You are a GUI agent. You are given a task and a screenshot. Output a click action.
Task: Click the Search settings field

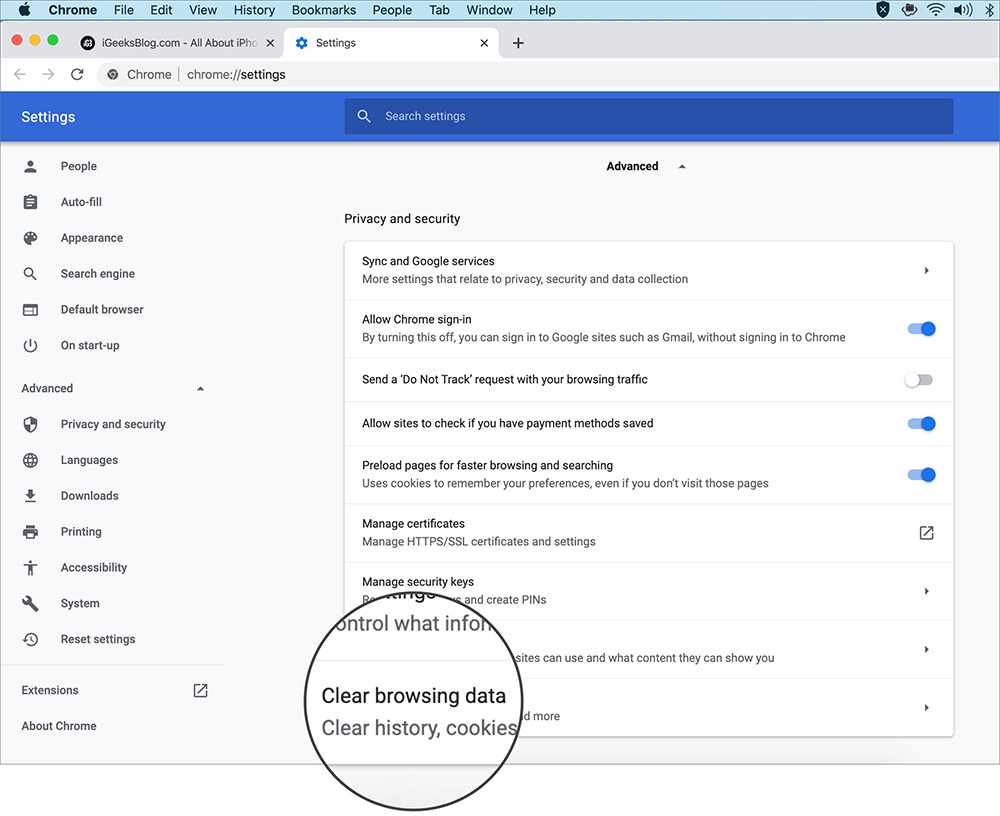(650, 116)
